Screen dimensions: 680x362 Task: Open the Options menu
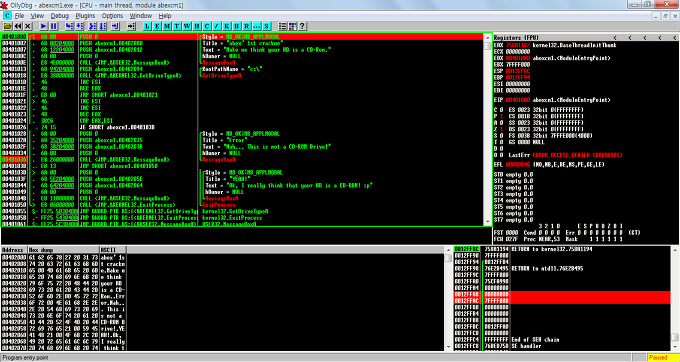(112, 16)
